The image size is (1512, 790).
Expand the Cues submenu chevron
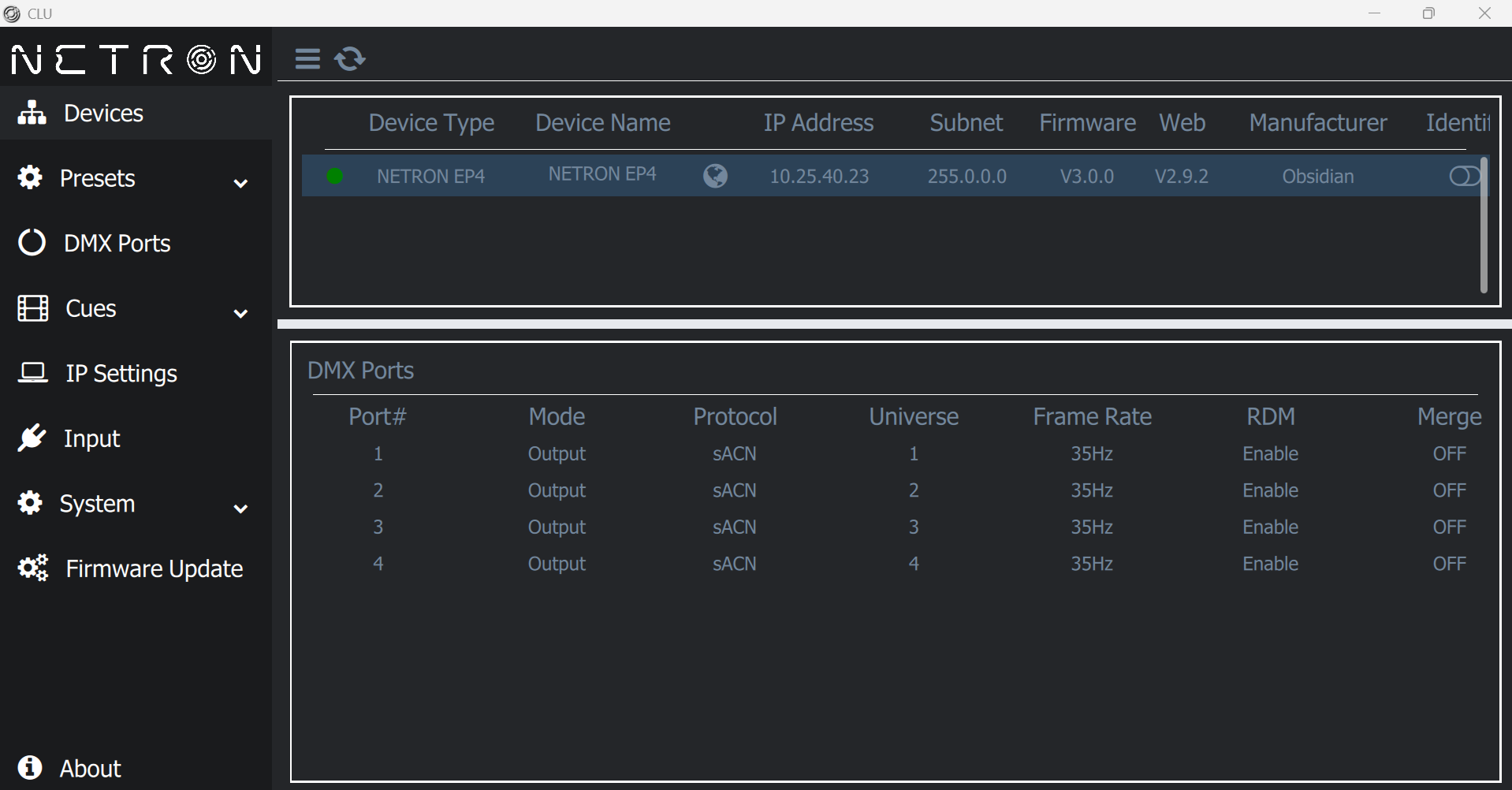[241, 314]
